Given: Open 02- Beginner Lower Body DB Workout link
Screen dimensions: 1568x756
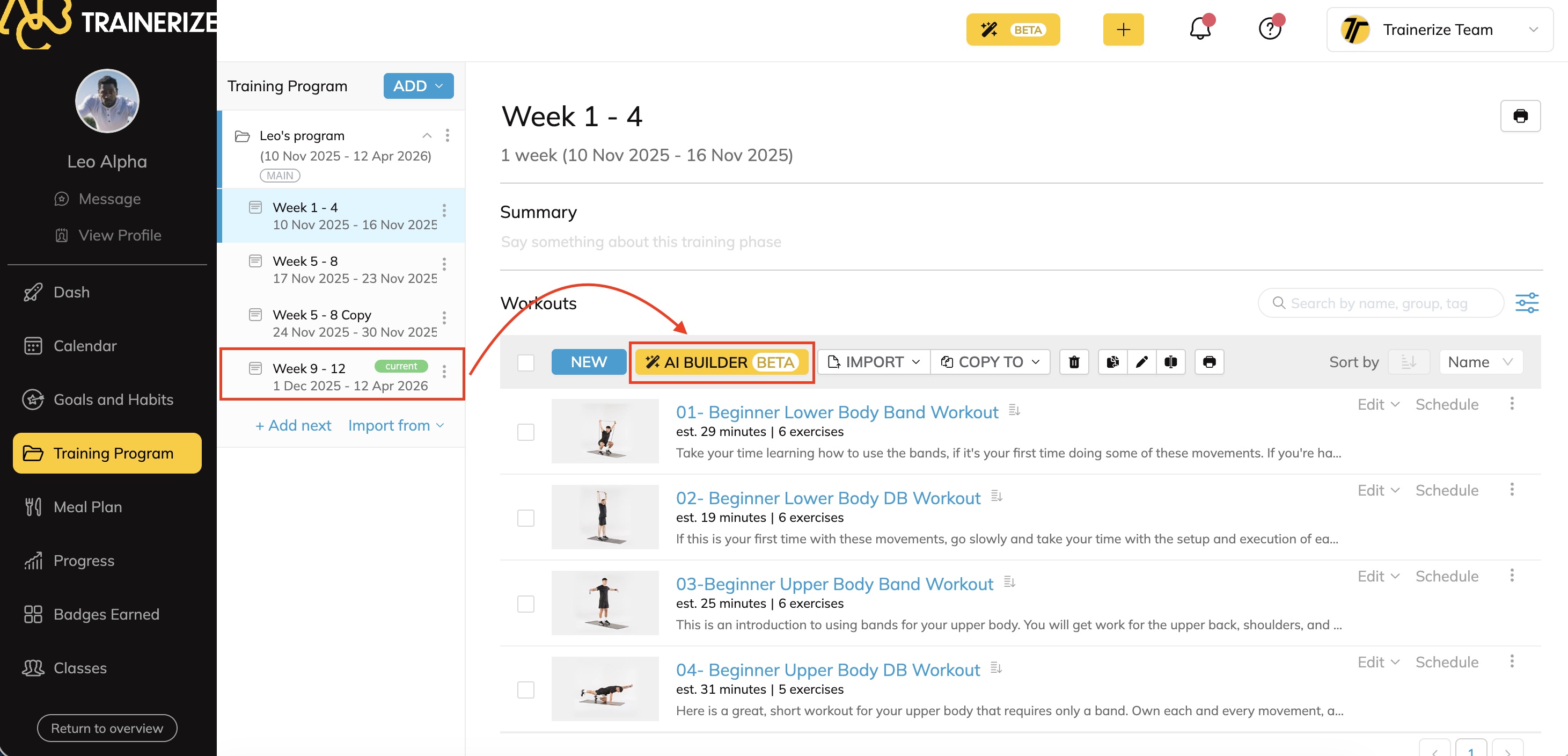Looking at the screenshot, I should tap(828, 498).
